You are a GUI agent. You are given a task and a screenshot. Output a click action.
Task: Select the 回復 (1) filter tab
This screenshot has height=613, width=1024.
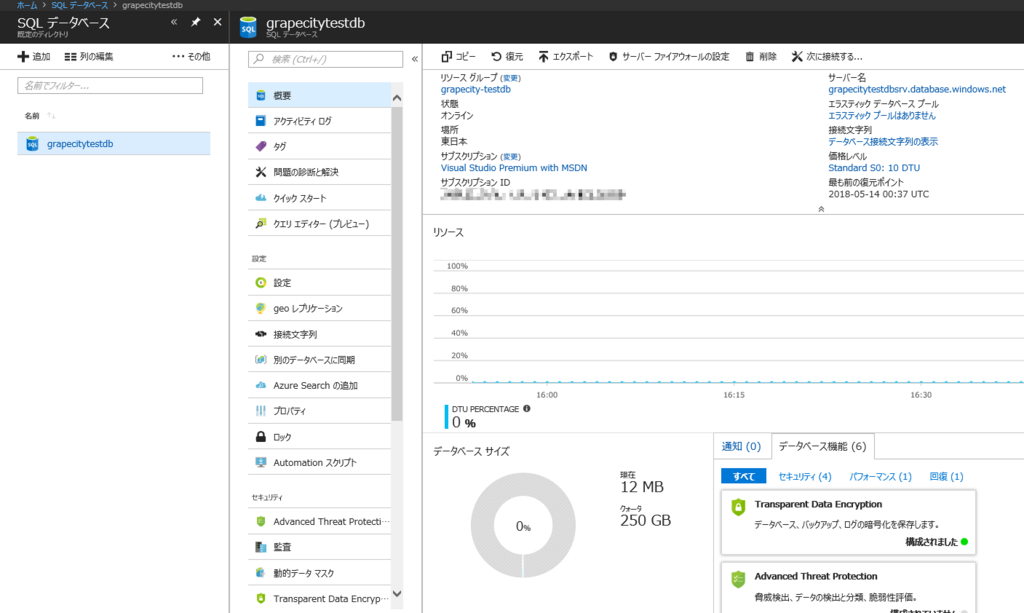pyautogui.click(x=946, y=477)
